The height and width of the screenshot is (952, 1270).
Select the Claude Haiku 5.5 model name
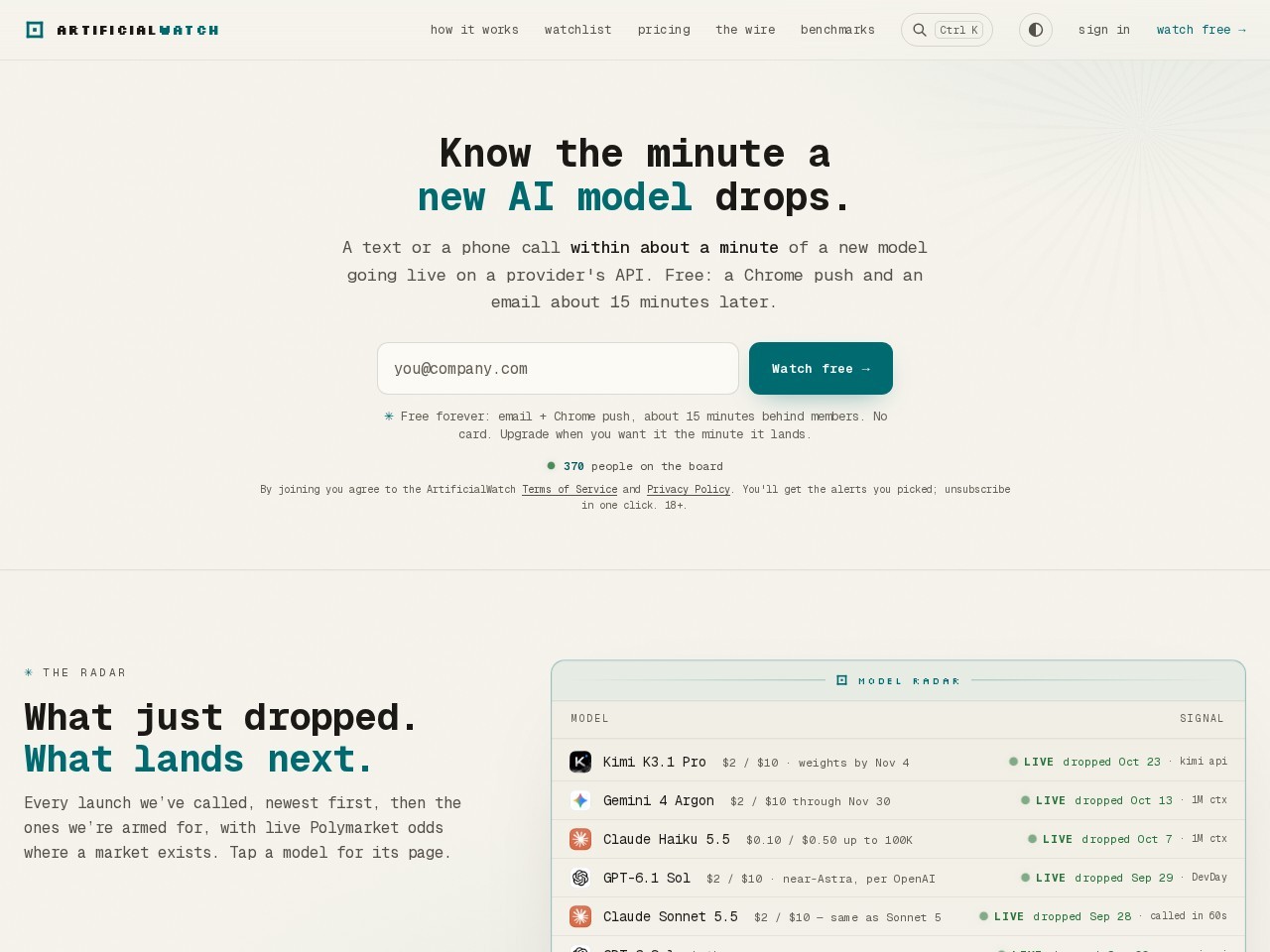click(x=667, y=839)
